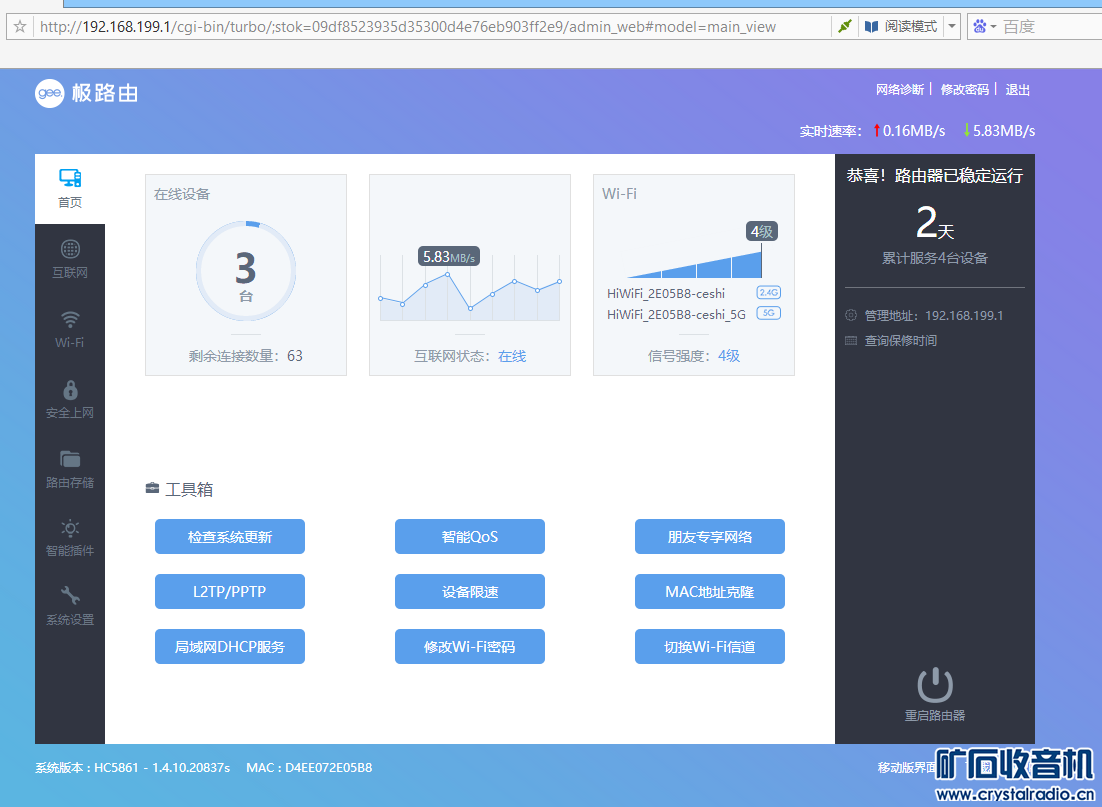
Task: Open 路由存储 folder icon
Action: pos(70,460)
